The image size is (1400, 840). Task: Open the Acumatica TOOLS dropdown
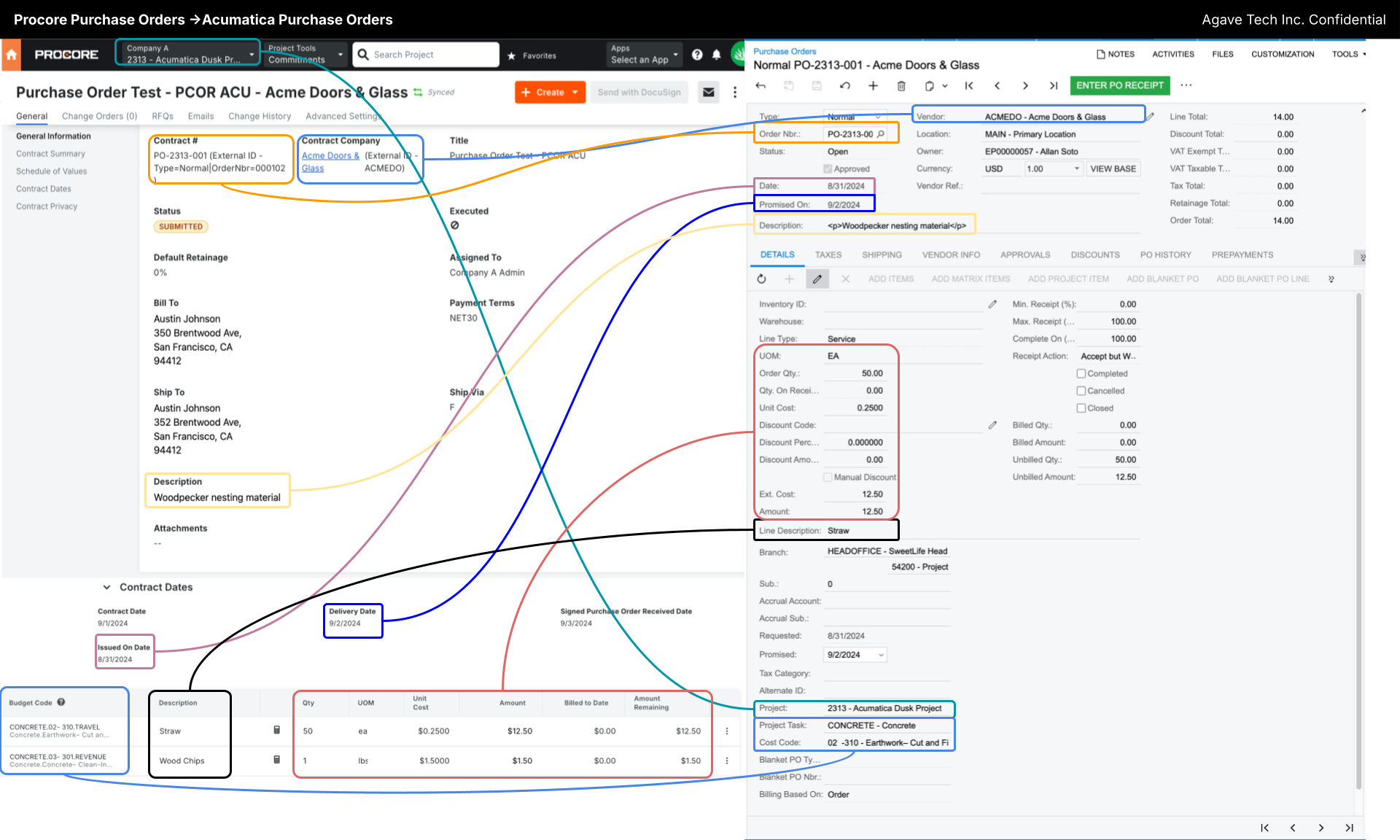[1349, 54]
